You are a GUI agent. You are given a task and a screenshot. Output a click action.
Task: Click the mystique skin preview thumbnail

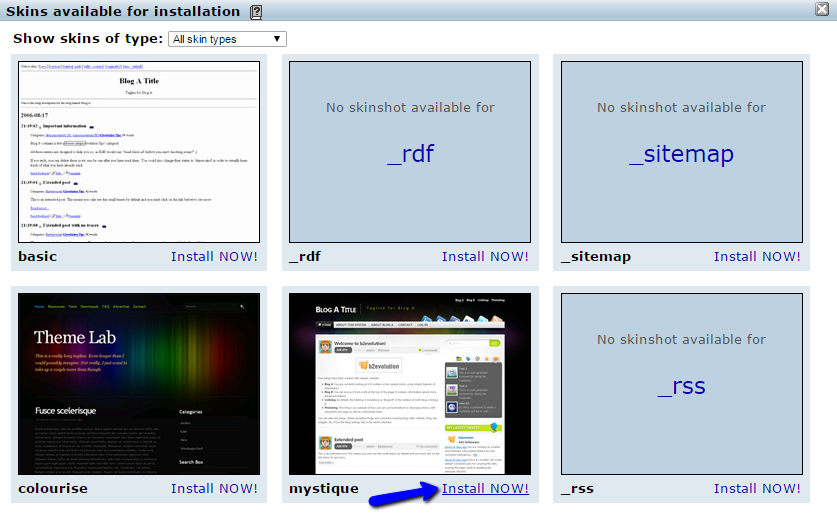[410, 384]
